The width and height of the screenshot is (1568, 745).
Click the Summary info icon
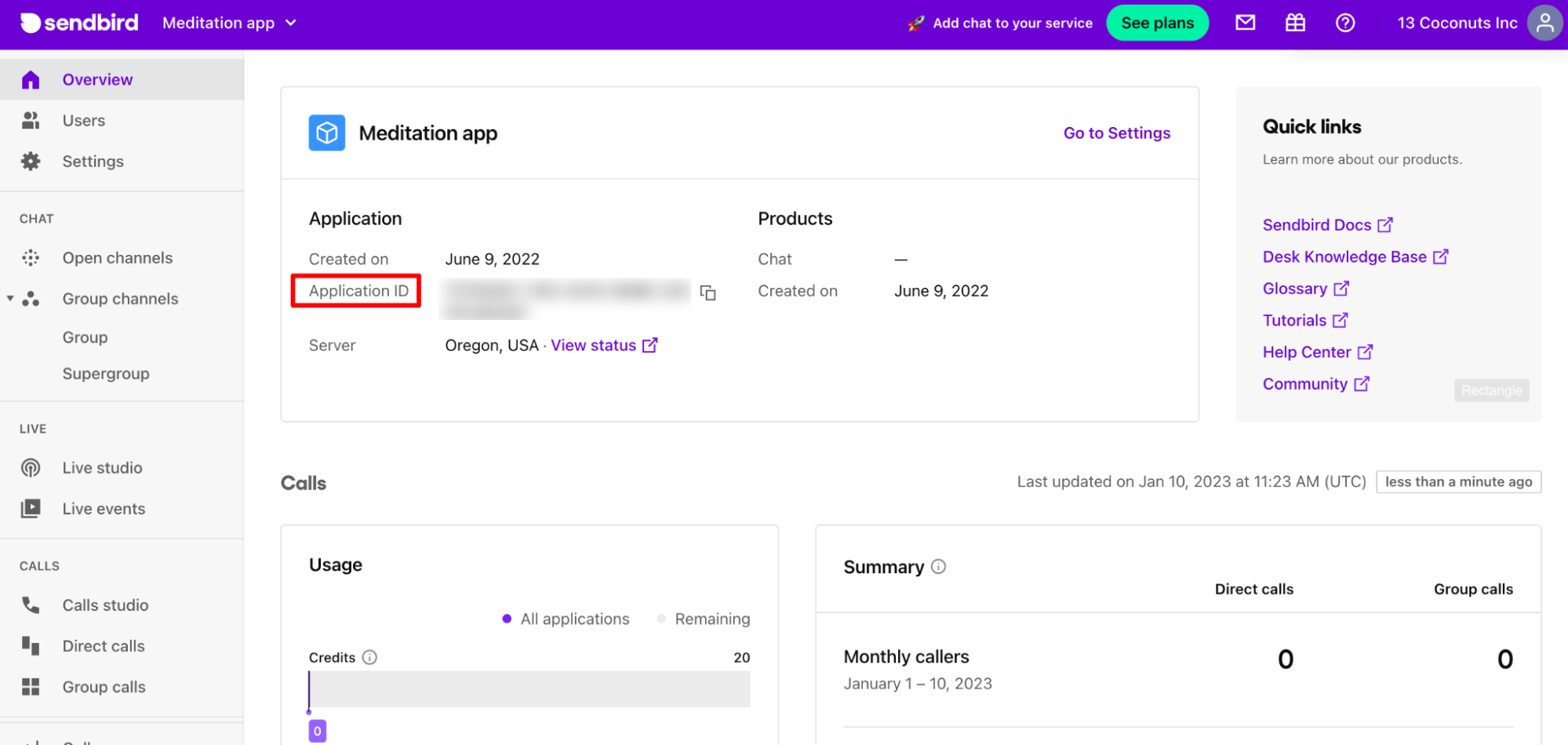pos(938,566)
